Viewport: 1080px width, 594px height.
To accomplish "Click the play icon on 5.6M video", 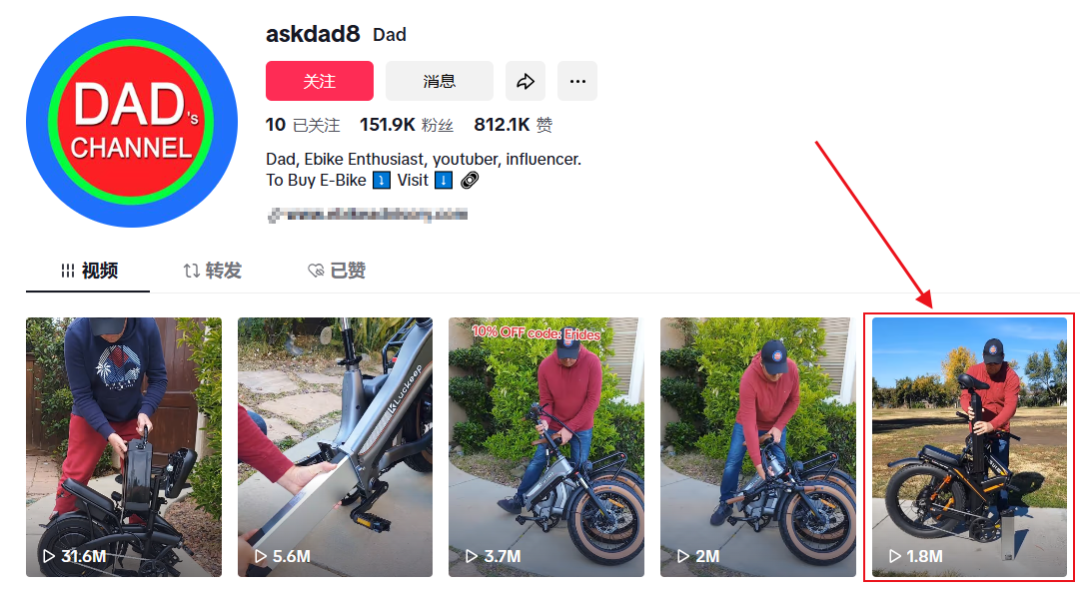I will [260, 556].
